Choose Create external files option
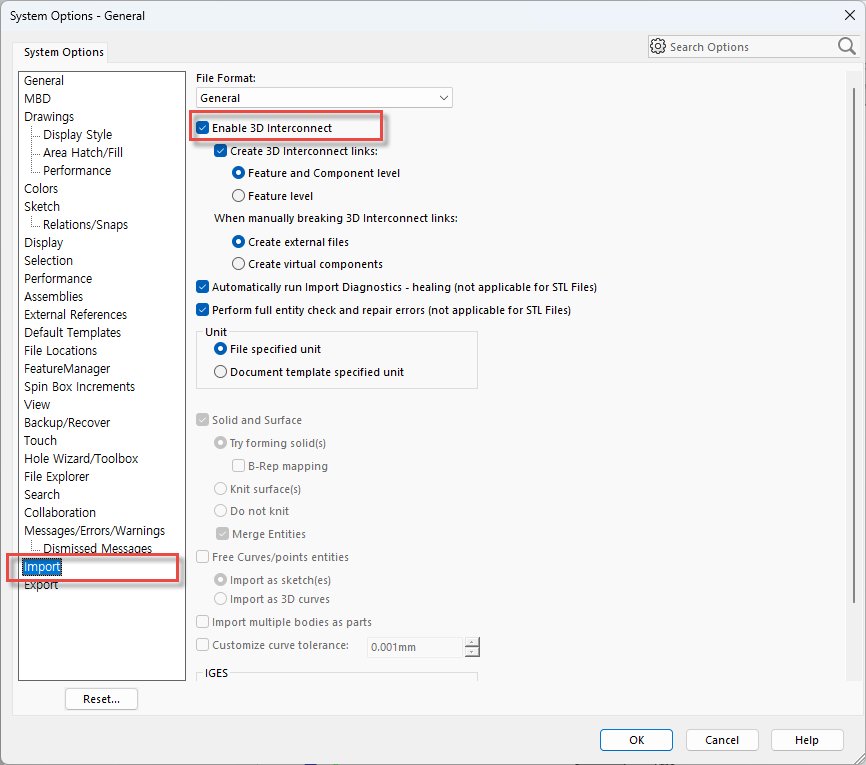Viewport: 866px width, 765px height. (238, 242)
